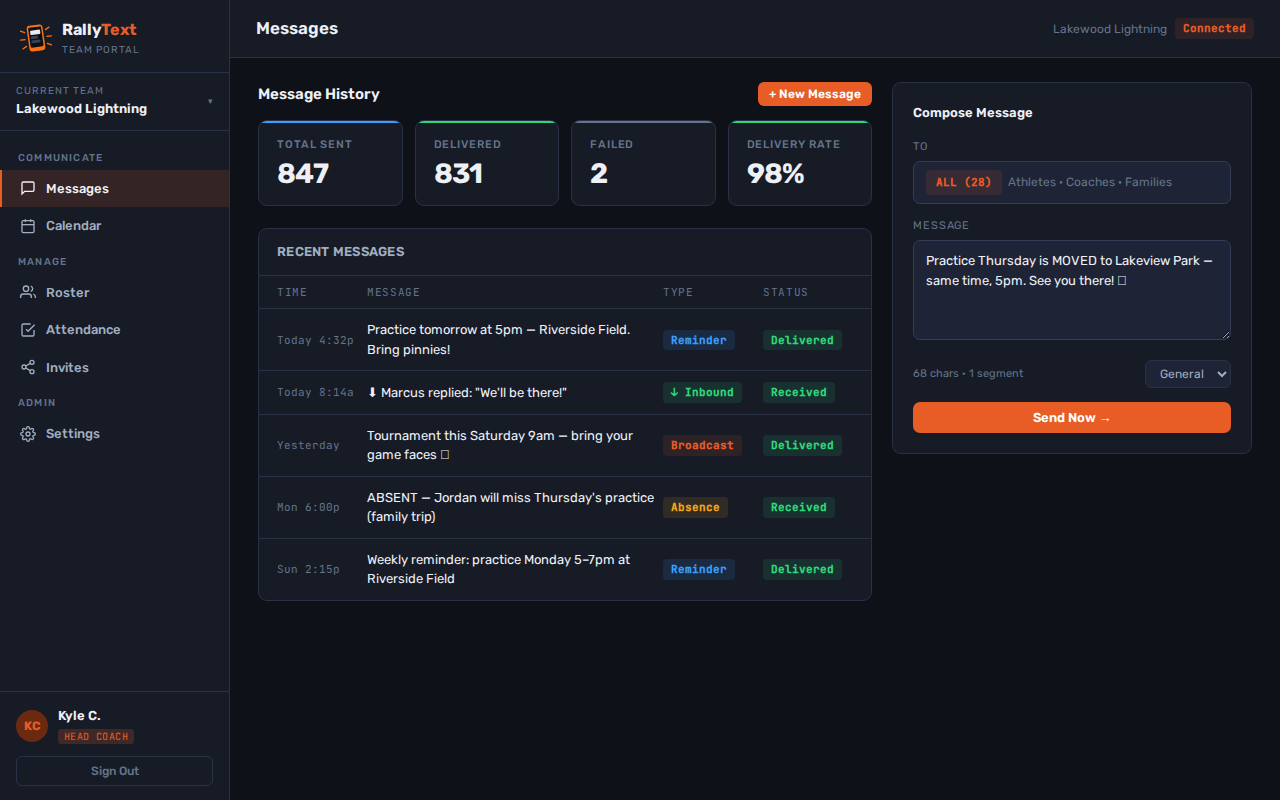Click the Settings gear icon

pos(28,434)
